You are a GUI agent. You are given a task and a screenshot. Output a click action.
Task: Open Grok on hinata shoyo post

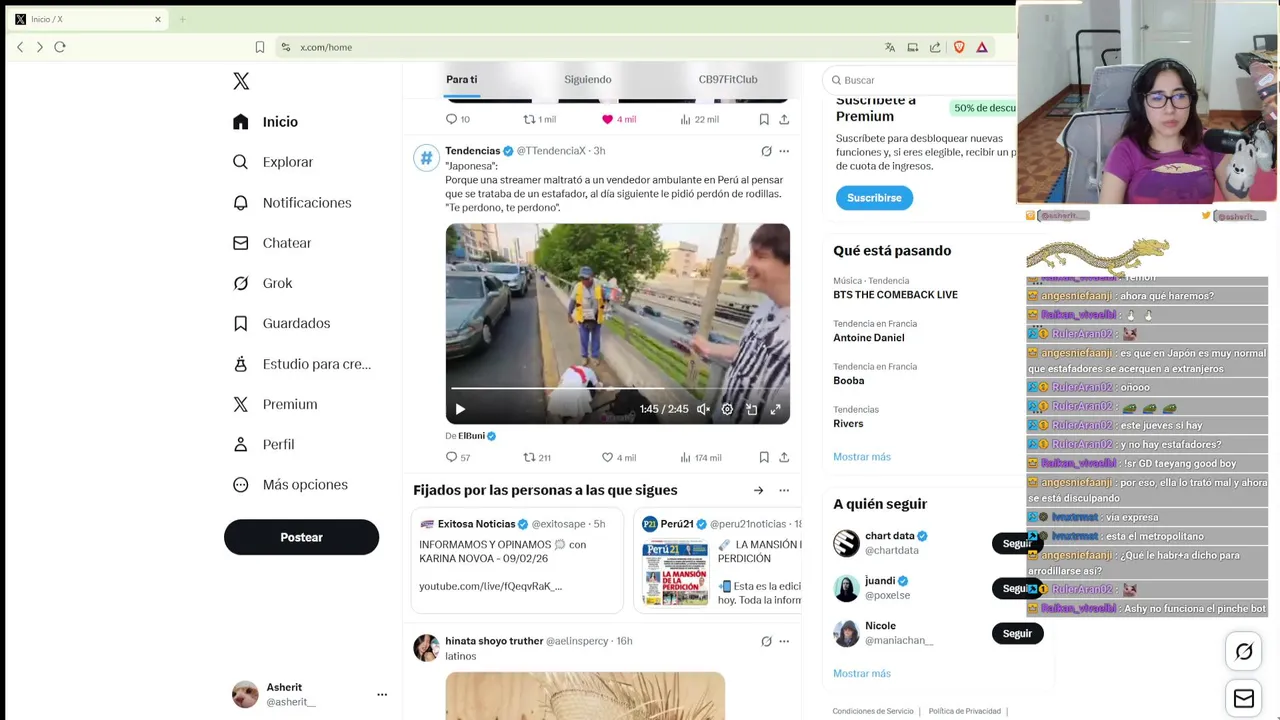[x=766, y=641]
